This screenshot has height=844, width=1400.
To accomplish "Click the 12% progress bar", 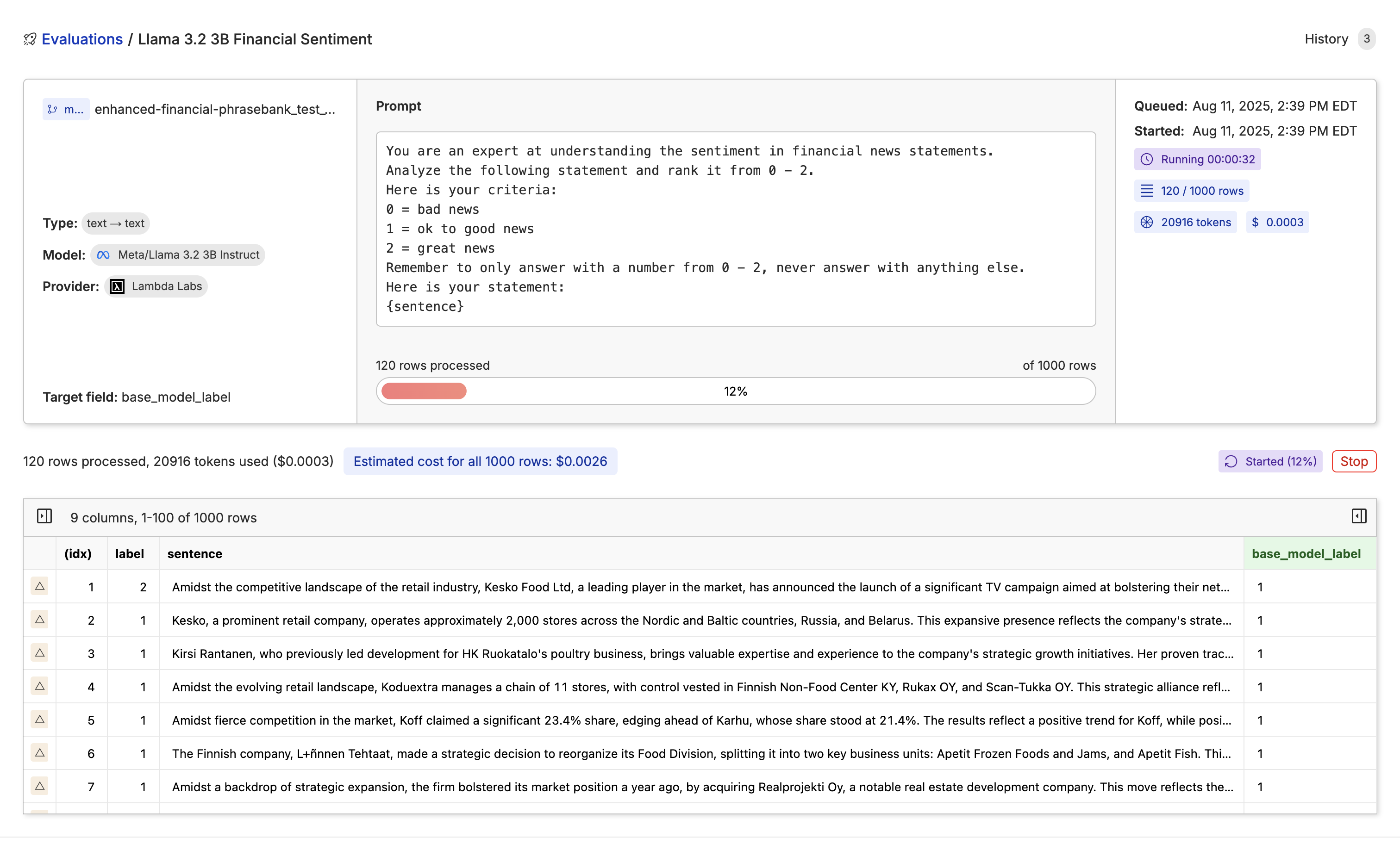I will (735, 391).
